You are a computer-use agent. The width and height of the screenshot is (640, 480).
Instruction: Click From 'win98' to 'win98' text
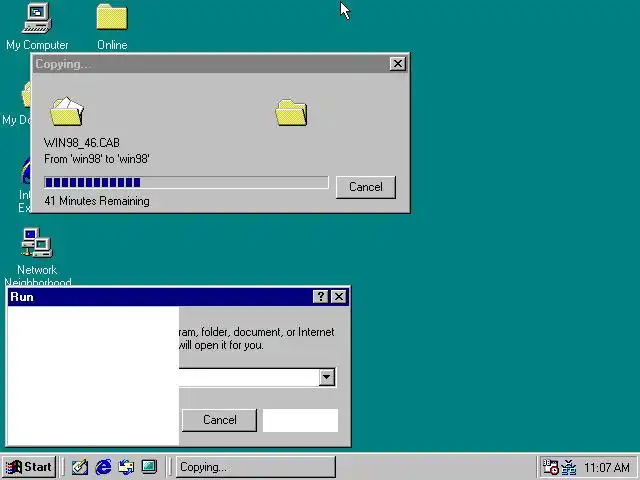coord(97,159)
